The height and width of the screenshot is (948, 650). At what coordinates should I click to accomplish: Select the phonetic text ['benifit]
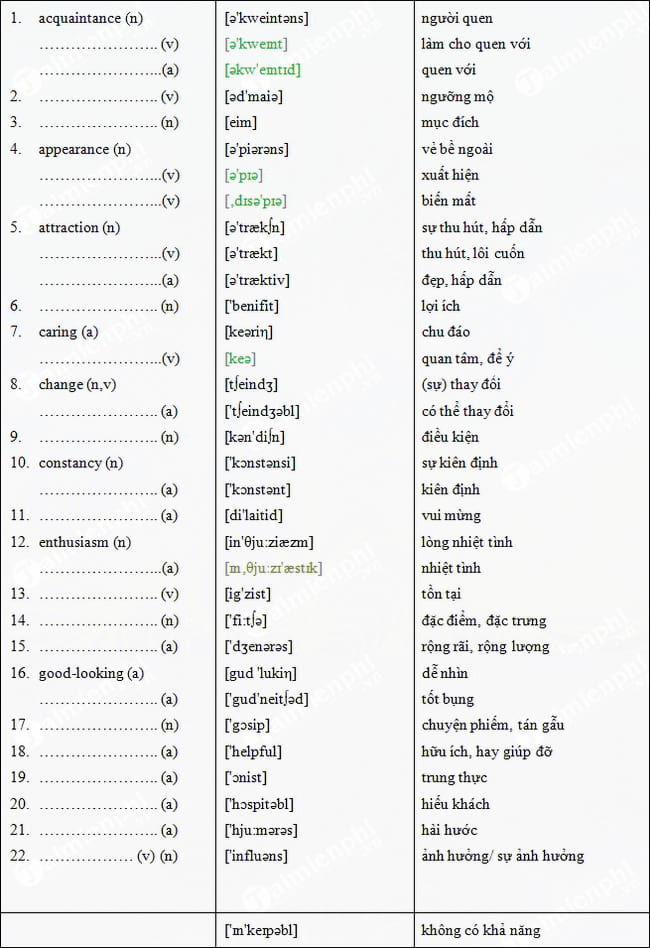click(252, 306)
